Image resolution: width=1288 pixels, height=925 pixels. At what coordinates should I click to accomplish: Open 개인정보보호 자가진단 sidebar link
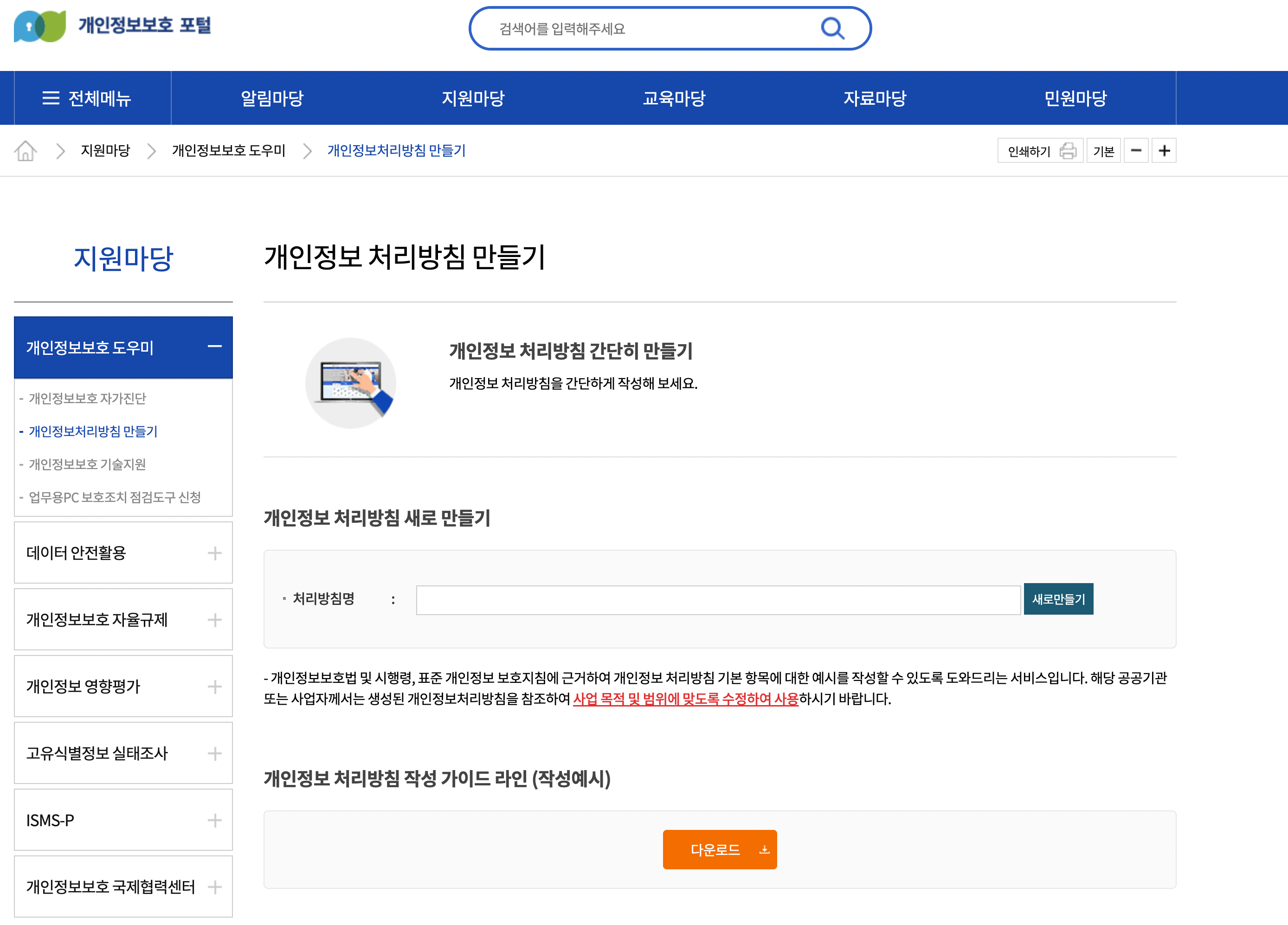coord(87,398)
